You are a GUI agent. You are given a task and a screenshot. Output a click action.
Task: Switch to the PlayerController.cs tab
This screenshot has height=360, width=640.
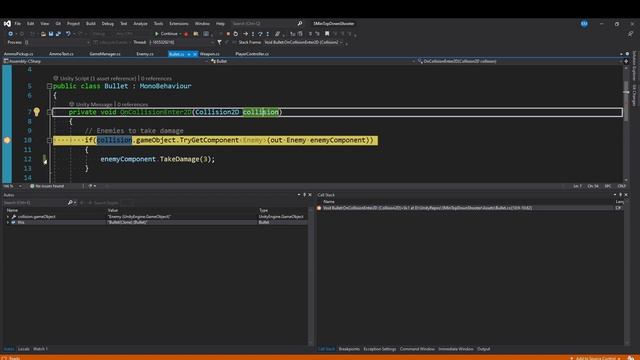tap(252, 54)
